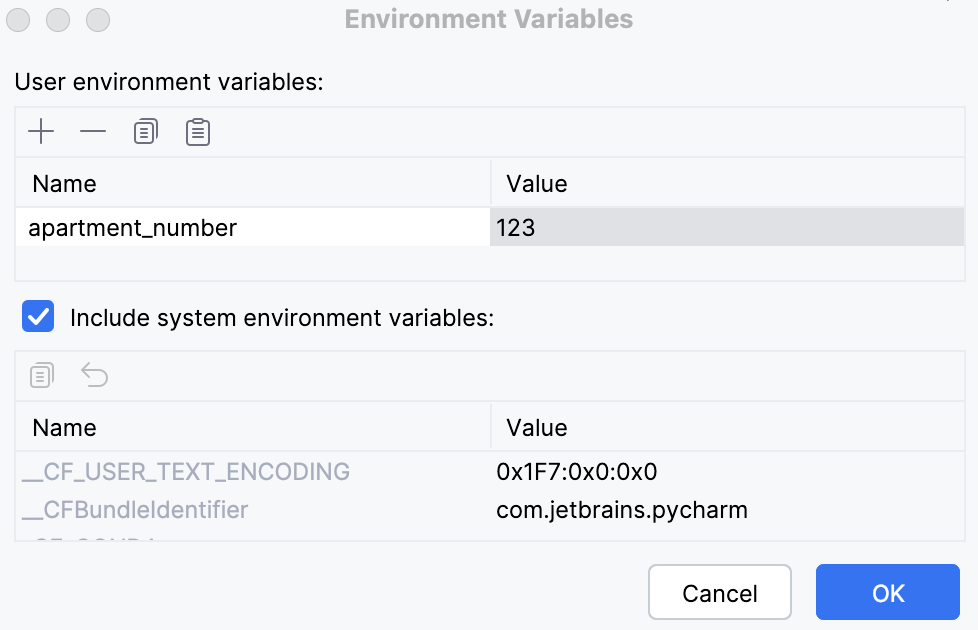Click the Value column header of system variables
The image size is (978, 630).
(x=536, y=427)
